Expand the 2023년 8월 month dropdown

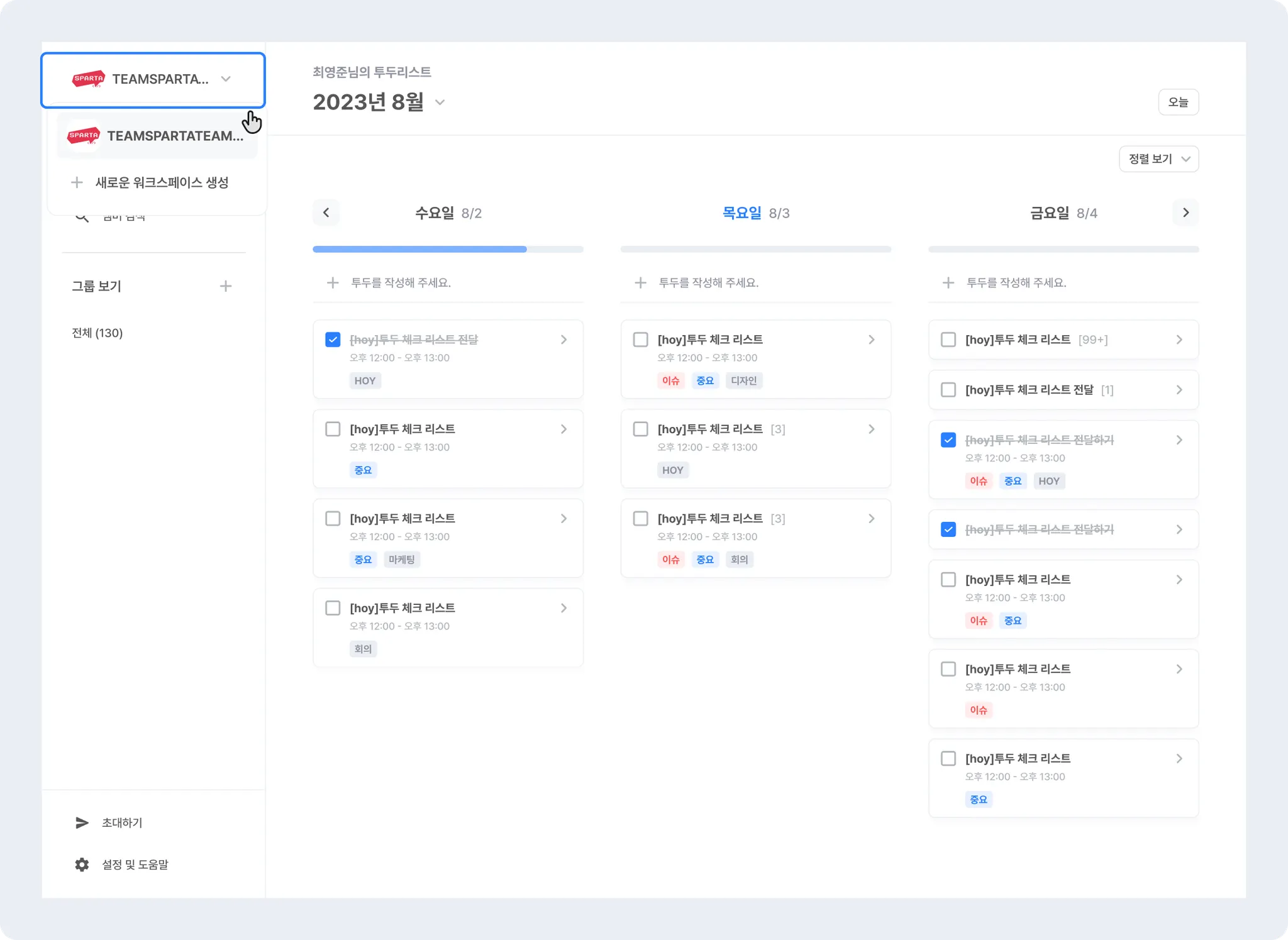point(440,102)
